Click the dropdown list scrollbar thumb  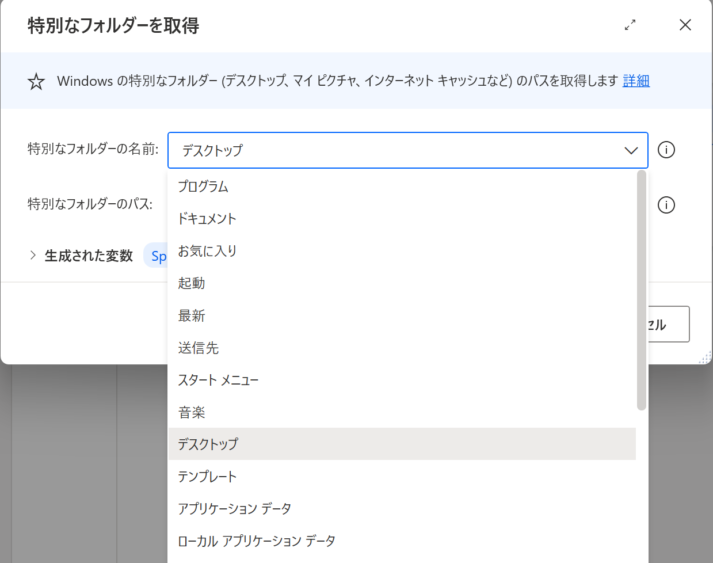click(641, 290)
